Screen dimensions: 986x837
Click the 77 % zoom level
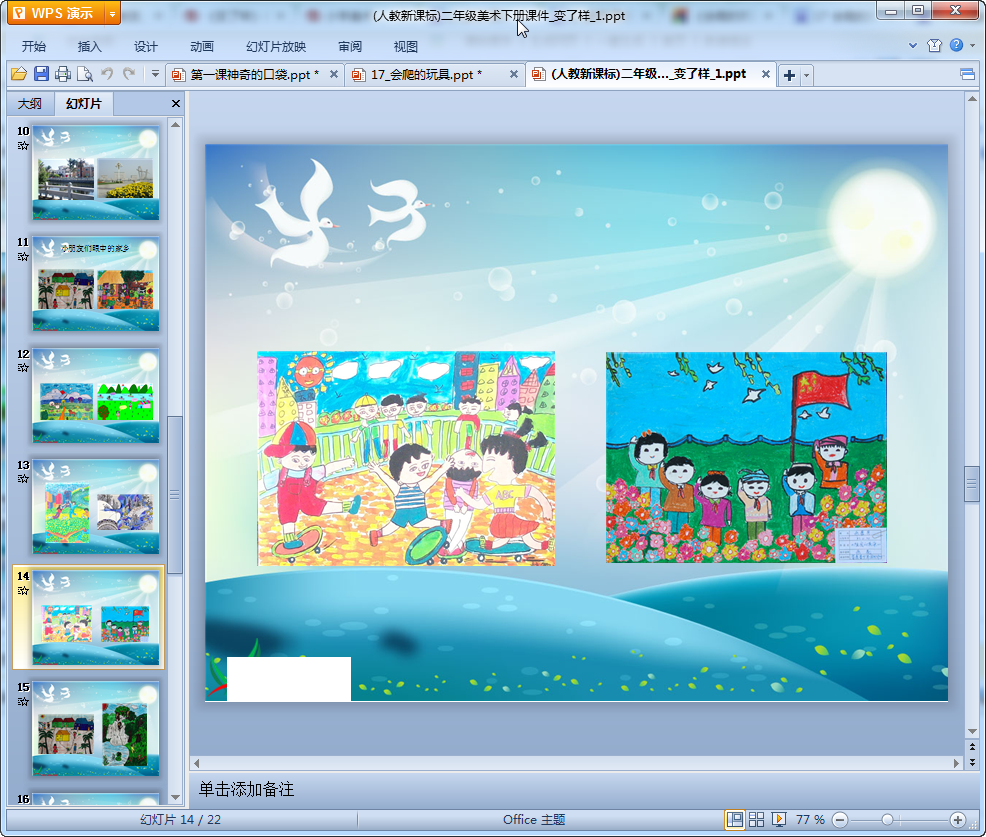coord(810,819)
